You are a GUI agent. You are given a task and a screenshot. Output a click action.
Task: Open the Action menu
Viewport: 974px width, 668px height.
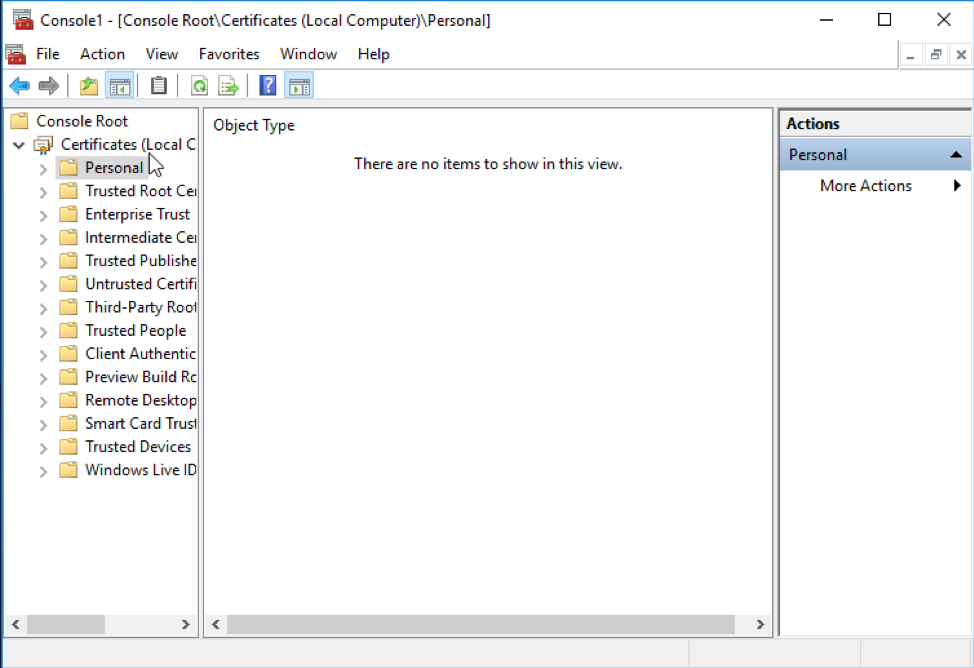[102, 54]
